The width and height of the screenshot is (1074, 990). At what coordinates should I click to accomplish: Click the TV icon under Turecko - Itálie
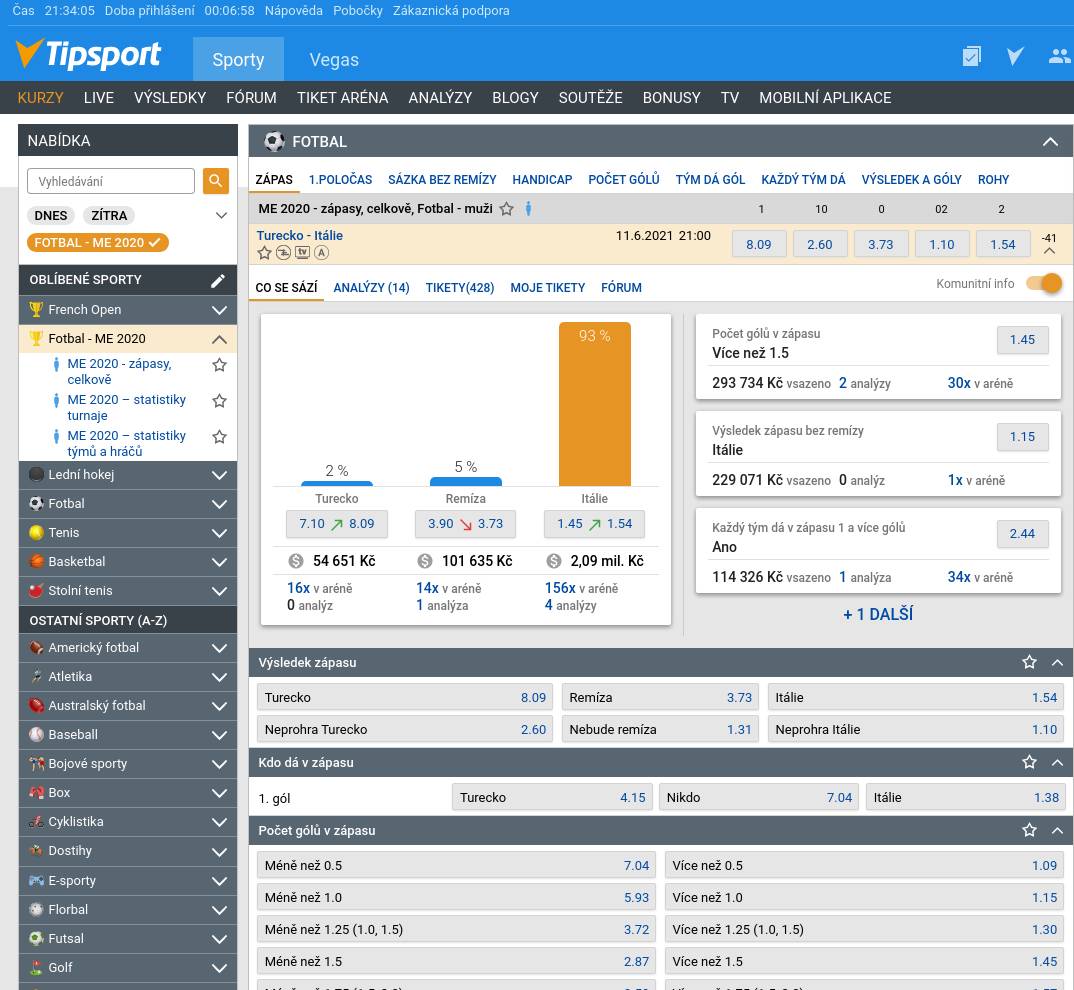point(302,252)
